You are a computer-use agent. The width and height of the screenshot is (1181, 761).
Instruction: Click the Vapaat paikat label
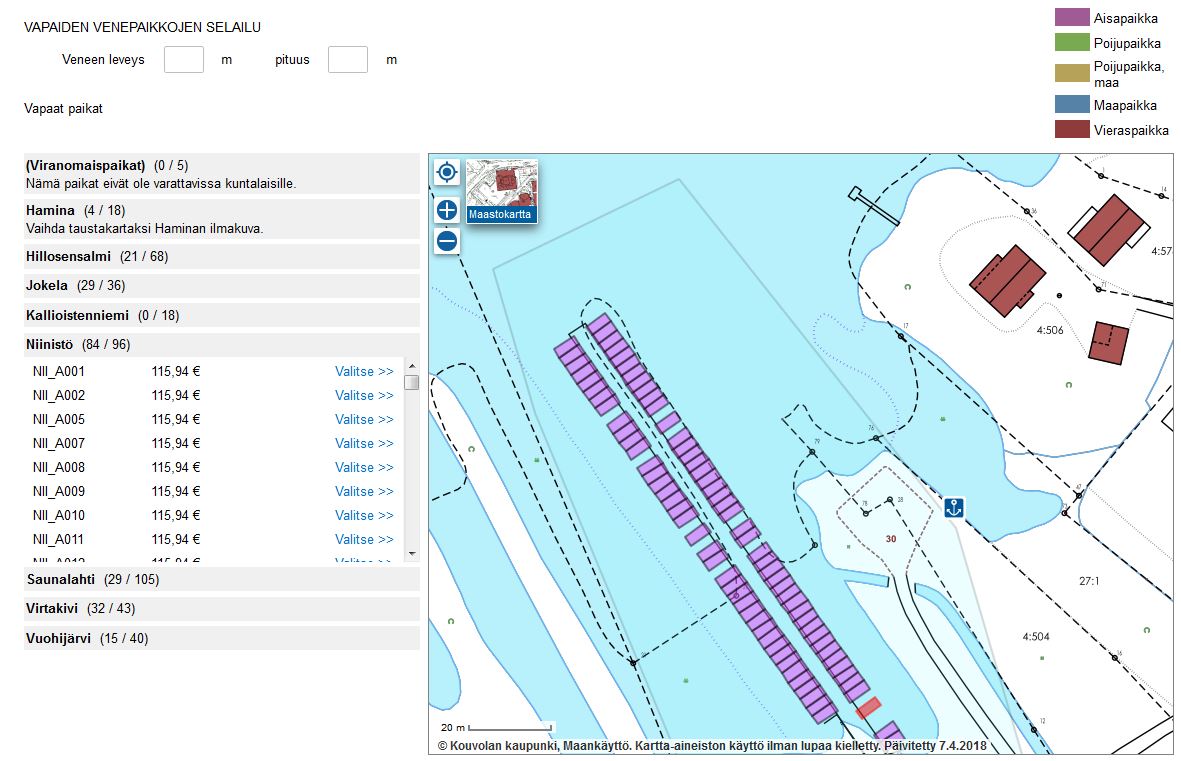pyautogui.click(x=63, y=108)
